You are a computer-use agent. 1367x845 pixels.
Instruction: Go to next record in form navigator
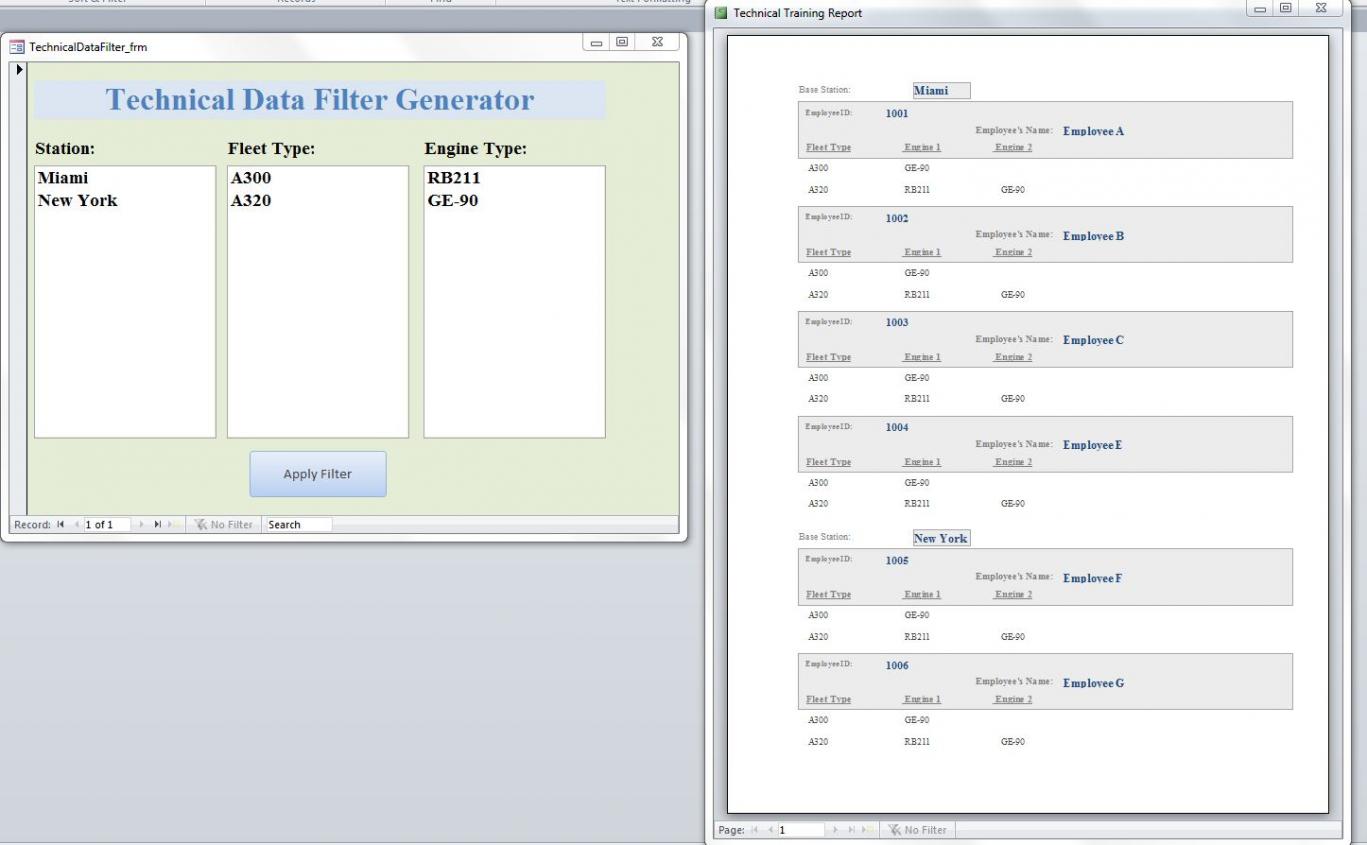coord(140,524)
